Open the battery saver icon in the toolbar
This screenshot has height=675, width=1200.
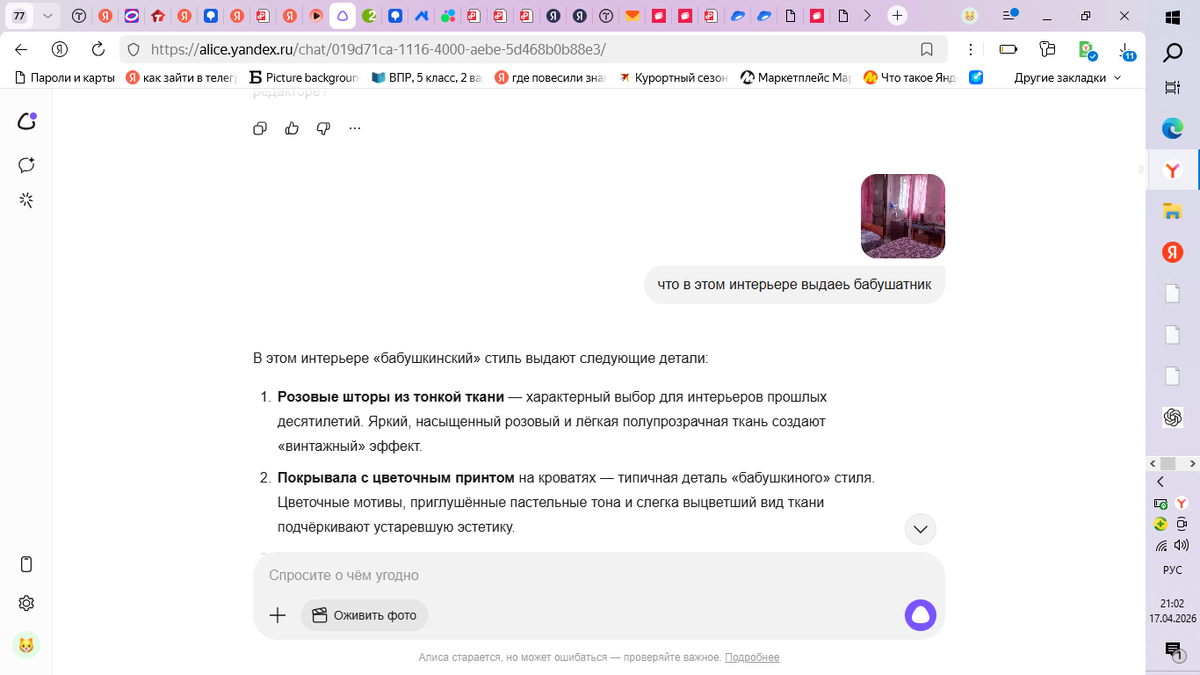click(1008, 49)
